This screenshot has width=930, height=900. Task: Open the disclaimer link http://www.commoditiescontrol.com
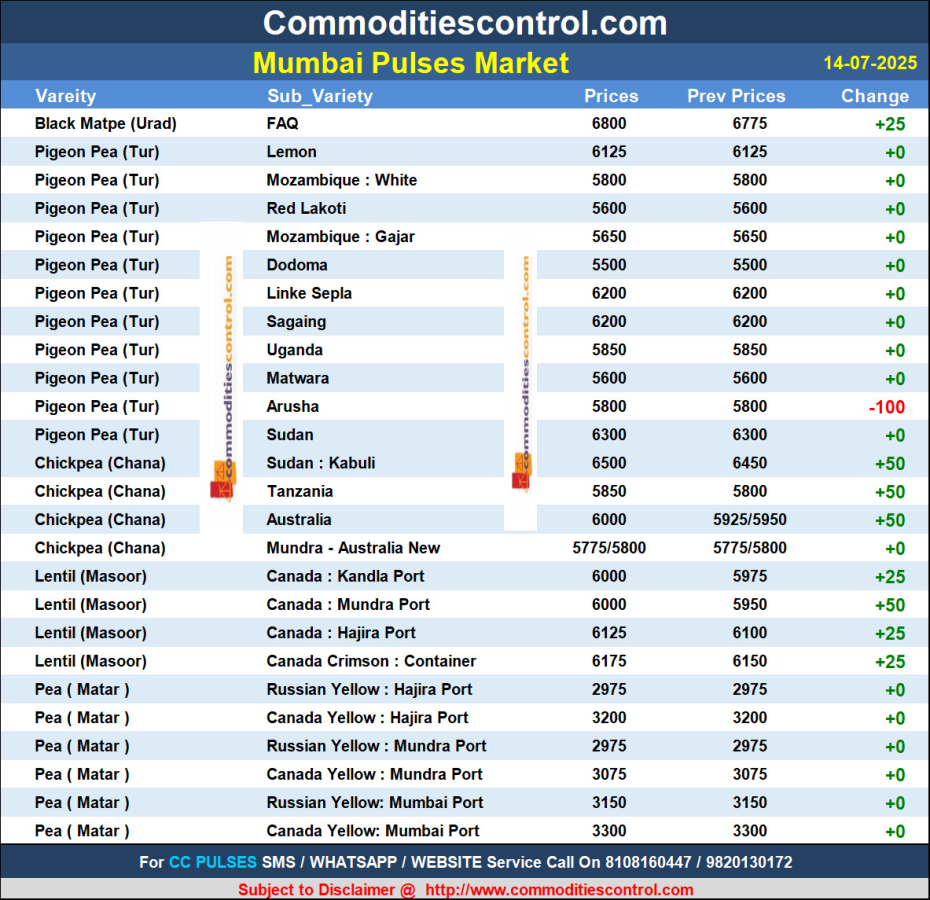[559, 889]
